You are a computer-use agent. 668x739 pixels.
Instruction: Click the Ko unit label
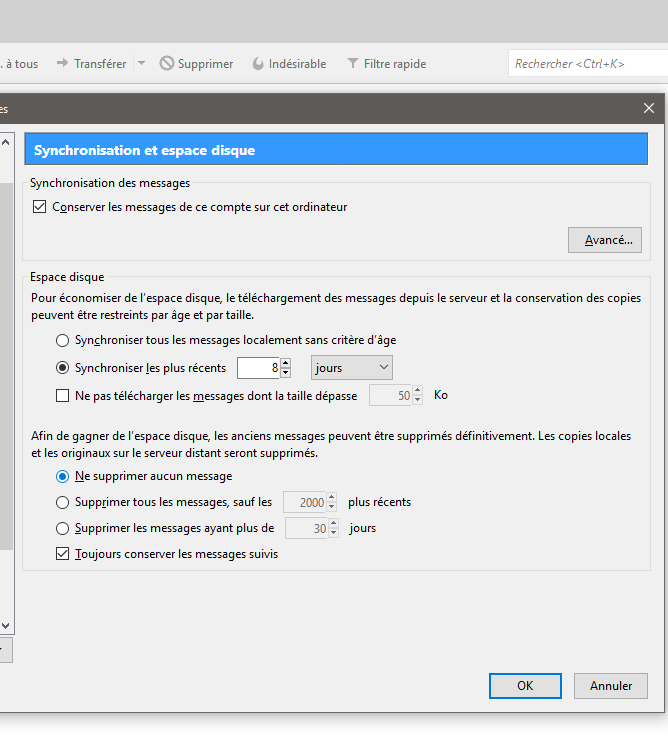(441, 395)
